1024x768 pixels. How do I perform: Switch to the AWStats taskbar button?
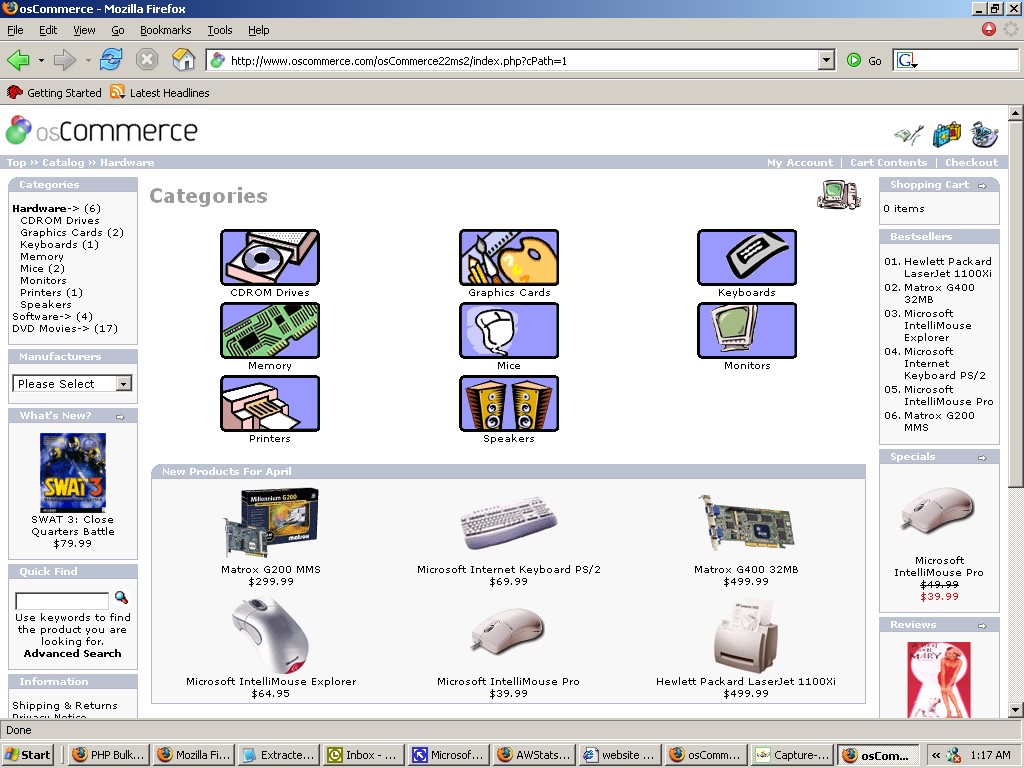pos(534,755)
